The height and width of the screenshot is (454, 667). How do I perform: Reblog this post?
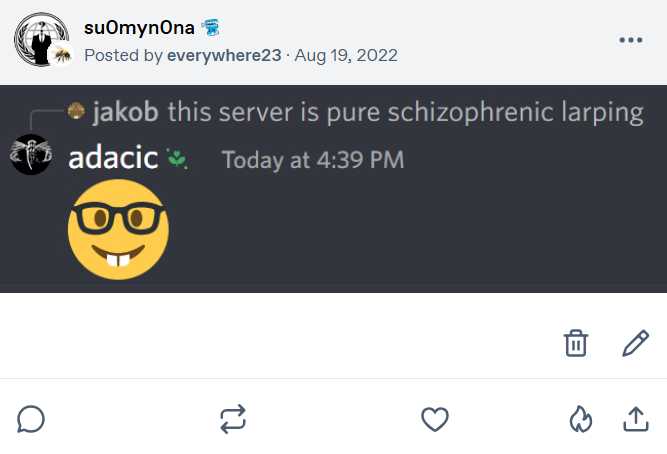(232, 420)
